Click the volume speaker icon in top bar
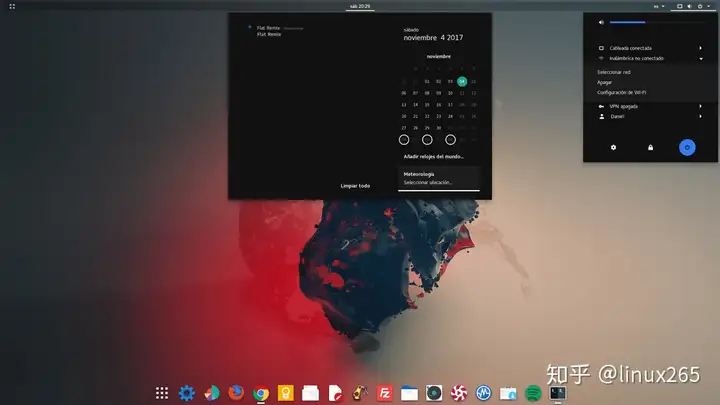This screenshot has height=405, width=720. click(x=689, y=6)
